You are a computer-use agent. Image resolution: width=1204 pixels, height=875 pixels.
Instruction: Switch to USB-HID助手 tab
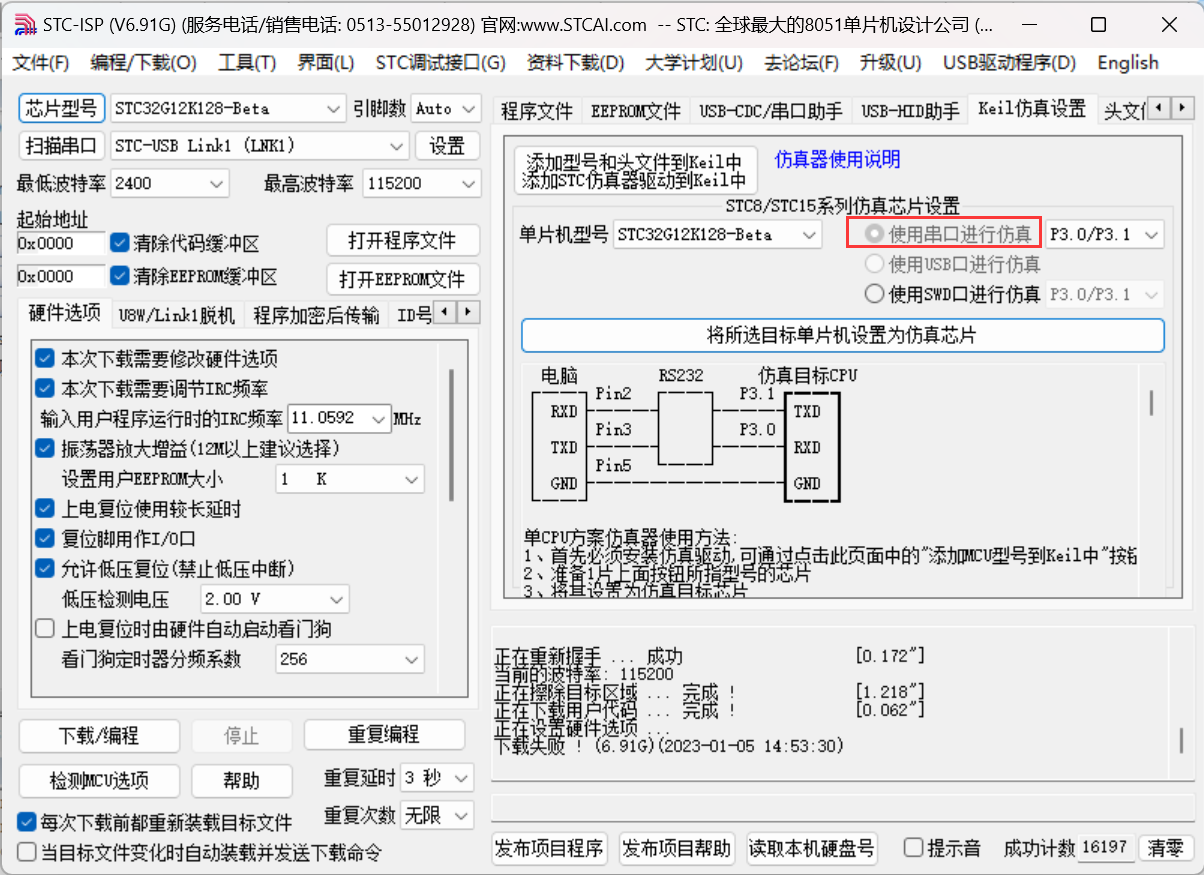click(x=910, y=110)
